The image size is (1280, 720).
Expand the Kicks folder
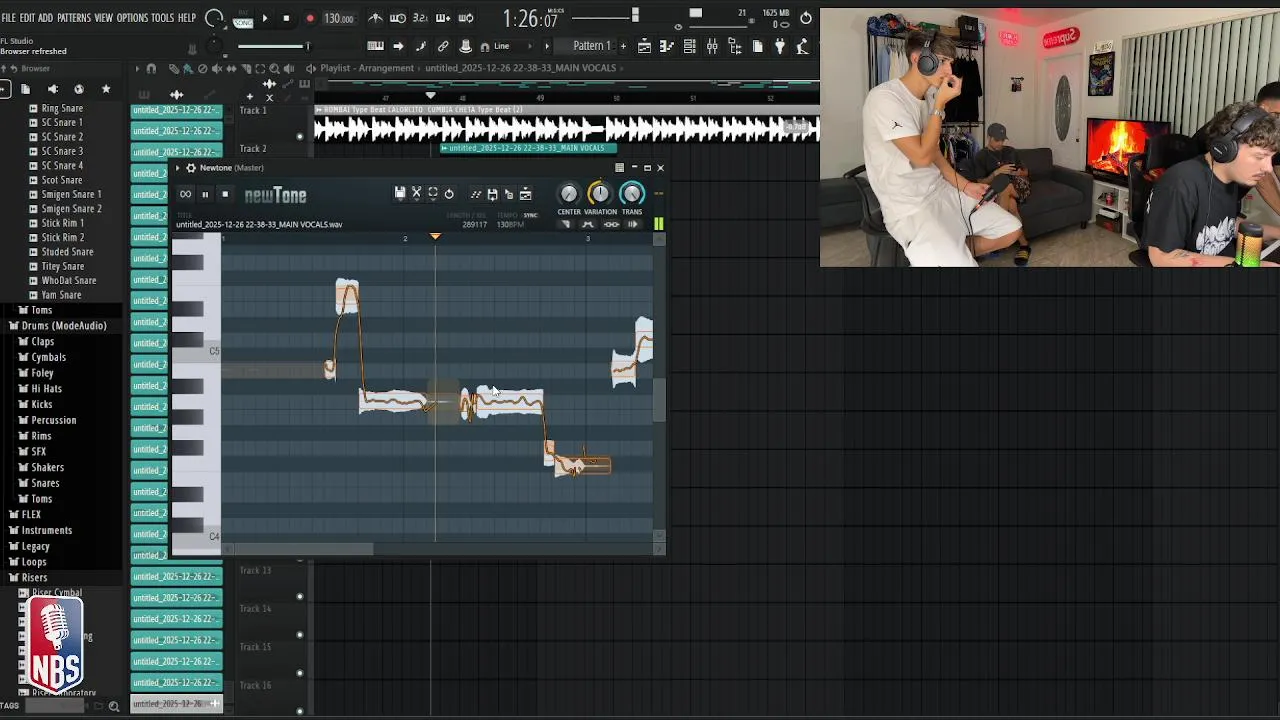tap(41, 405)
